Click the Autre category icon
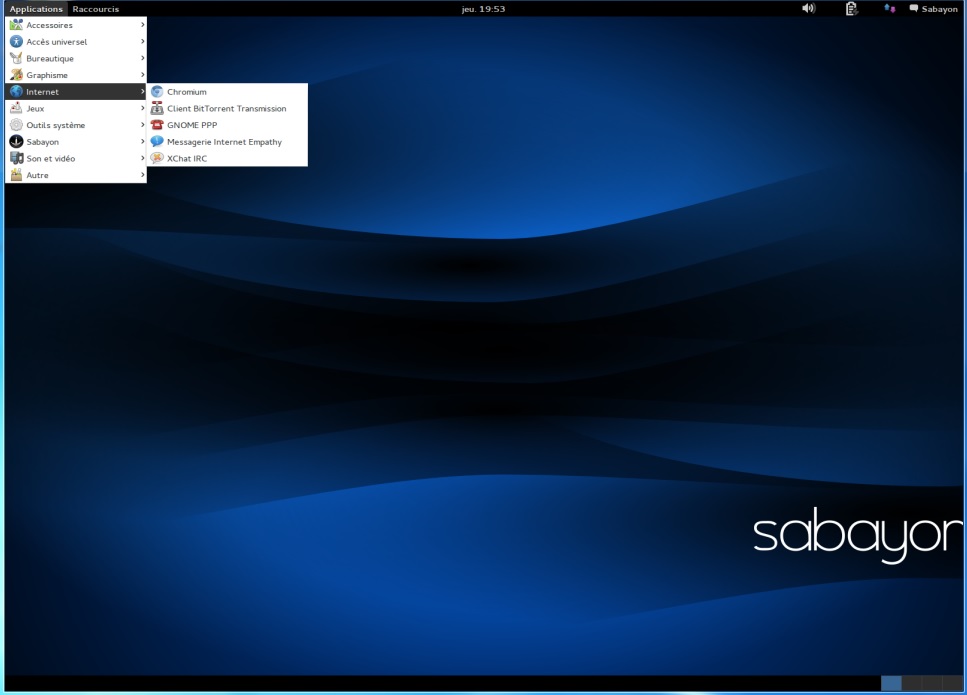The height and width of the screenshot is (695, 967). pos(17,175)
